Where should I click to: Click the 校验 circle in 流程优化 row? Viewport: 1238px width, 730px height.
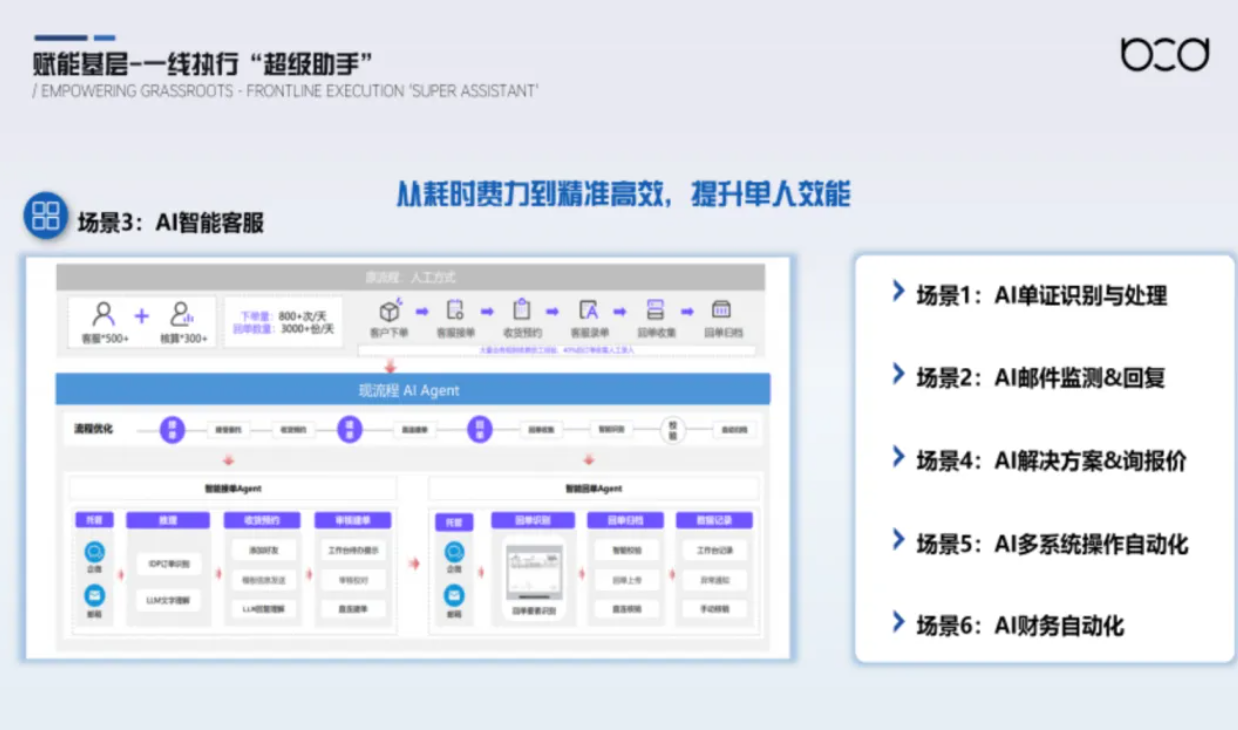tap(673, 430)
